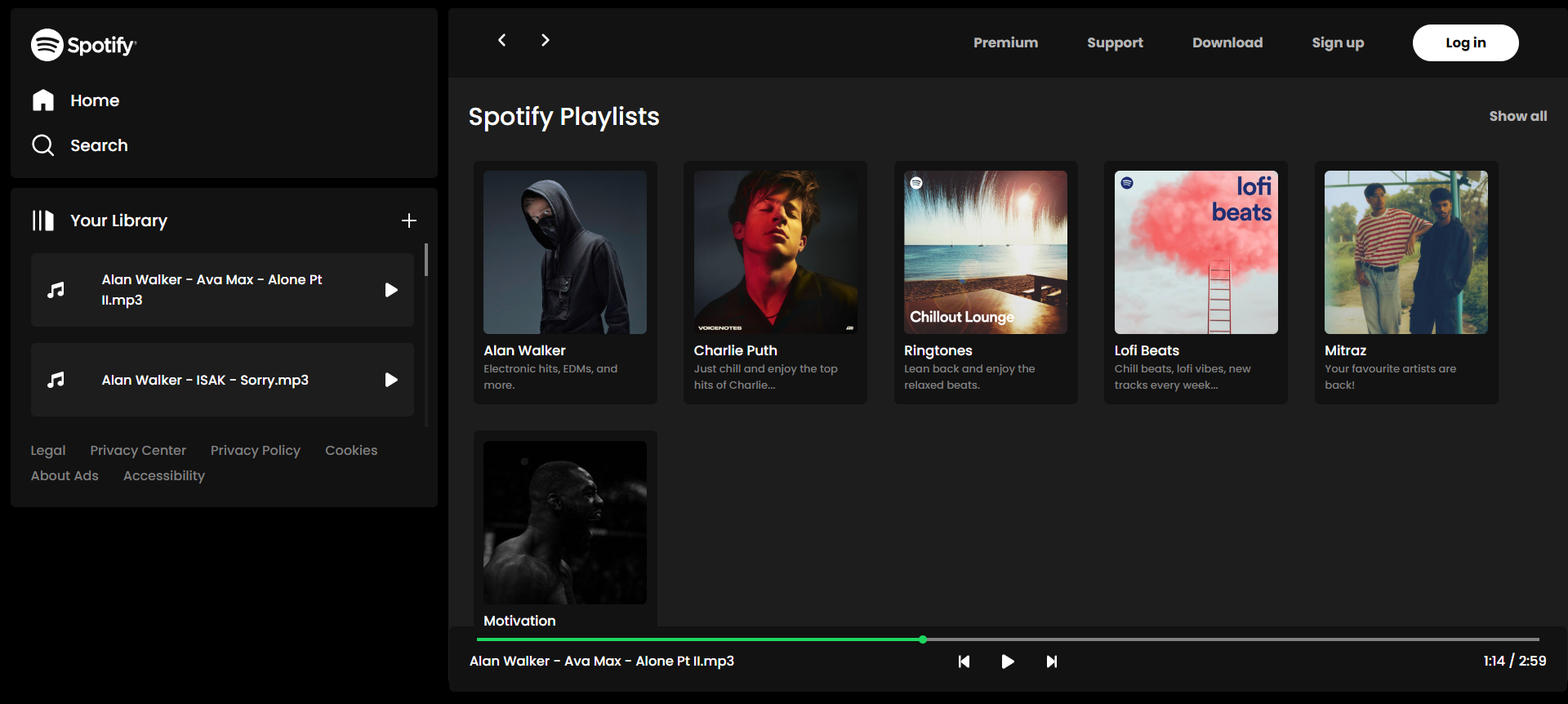Click the Your Library icon
The height and width of the screenshot is (704, 1568).
(x=42, y=221)
